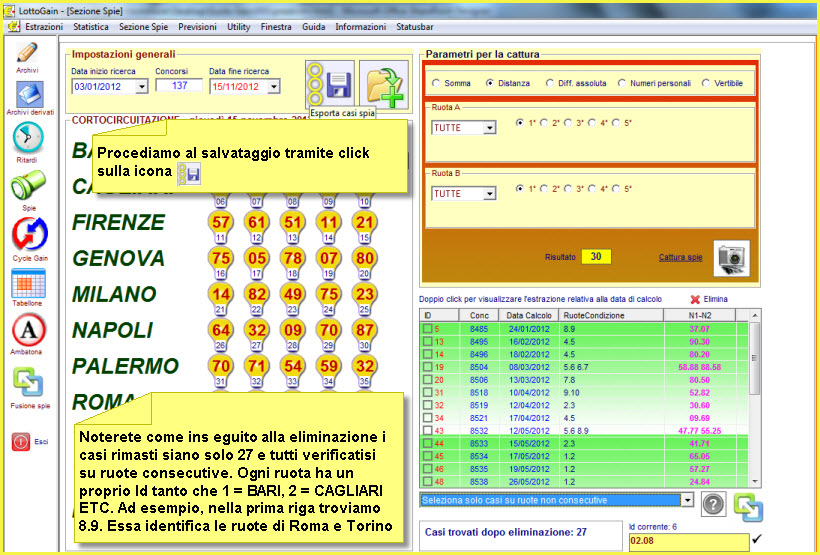Open the Ritardi clock icon

tap(28, 138)
